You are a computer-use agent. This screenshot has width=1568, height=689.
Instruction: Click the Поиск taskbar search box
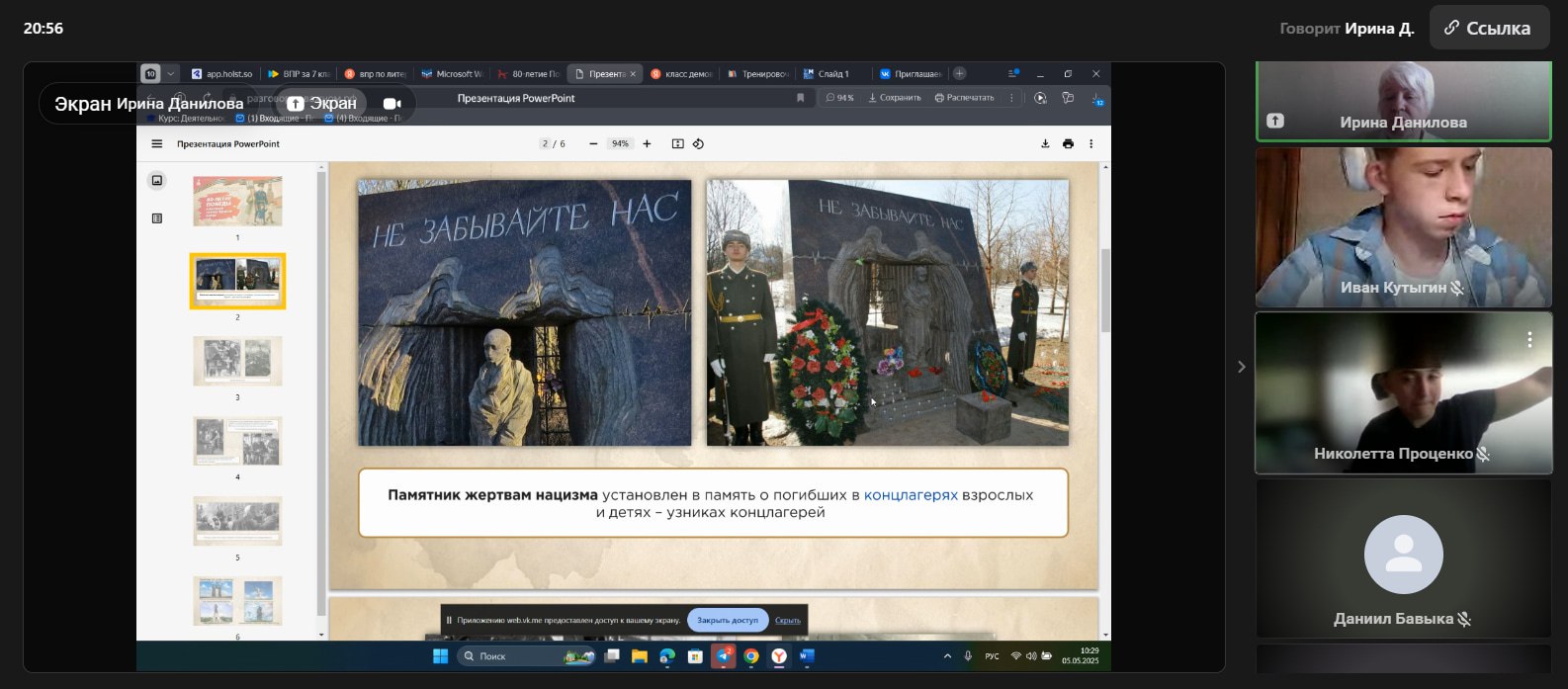[x=527, y=656]
